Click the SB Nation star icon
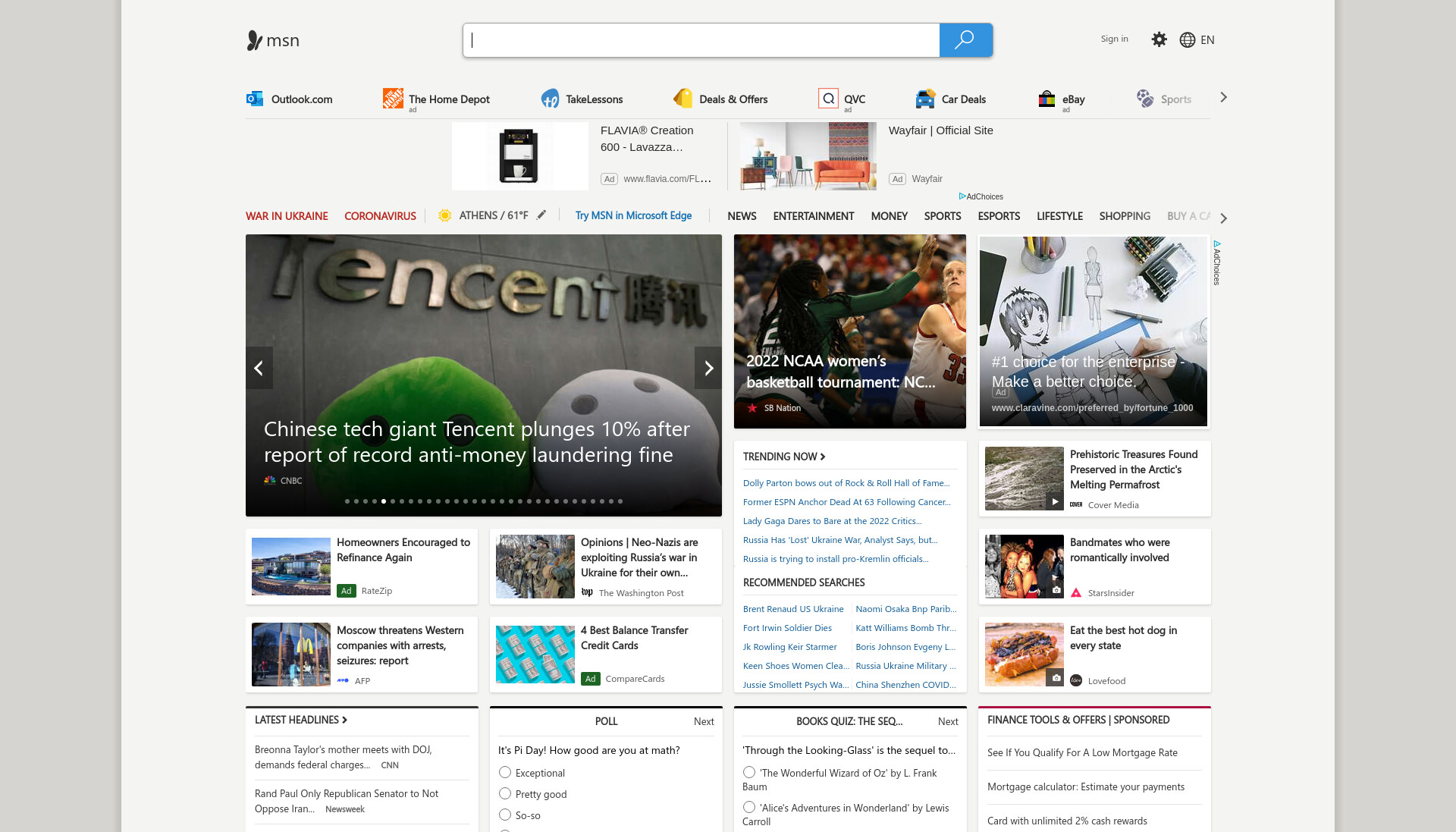The height and width of the screenshot is (832, 1456). point(752,408)
